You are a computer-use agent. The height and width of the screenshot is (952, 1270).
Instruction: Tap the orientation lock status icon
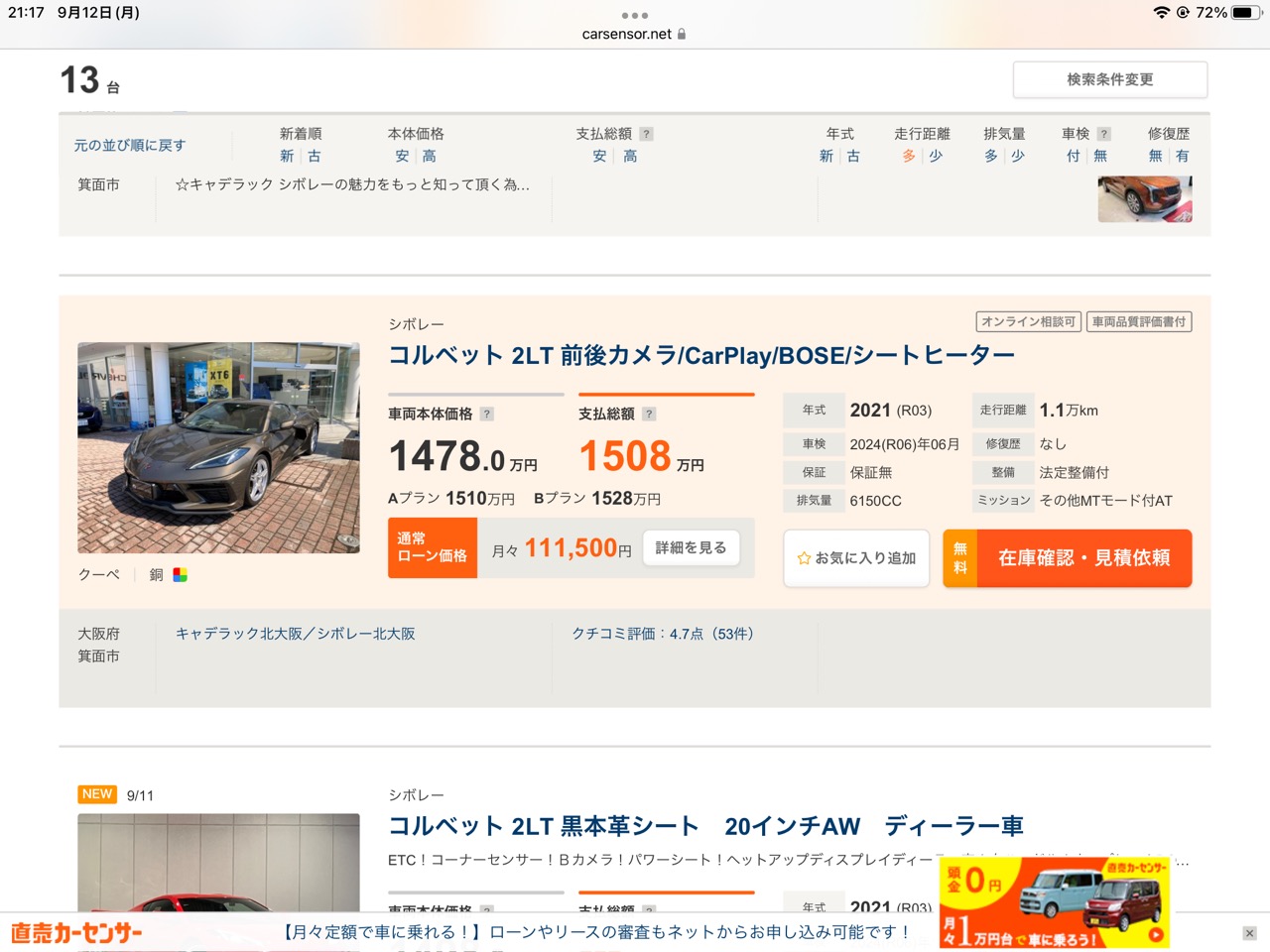pos(1183,13)
